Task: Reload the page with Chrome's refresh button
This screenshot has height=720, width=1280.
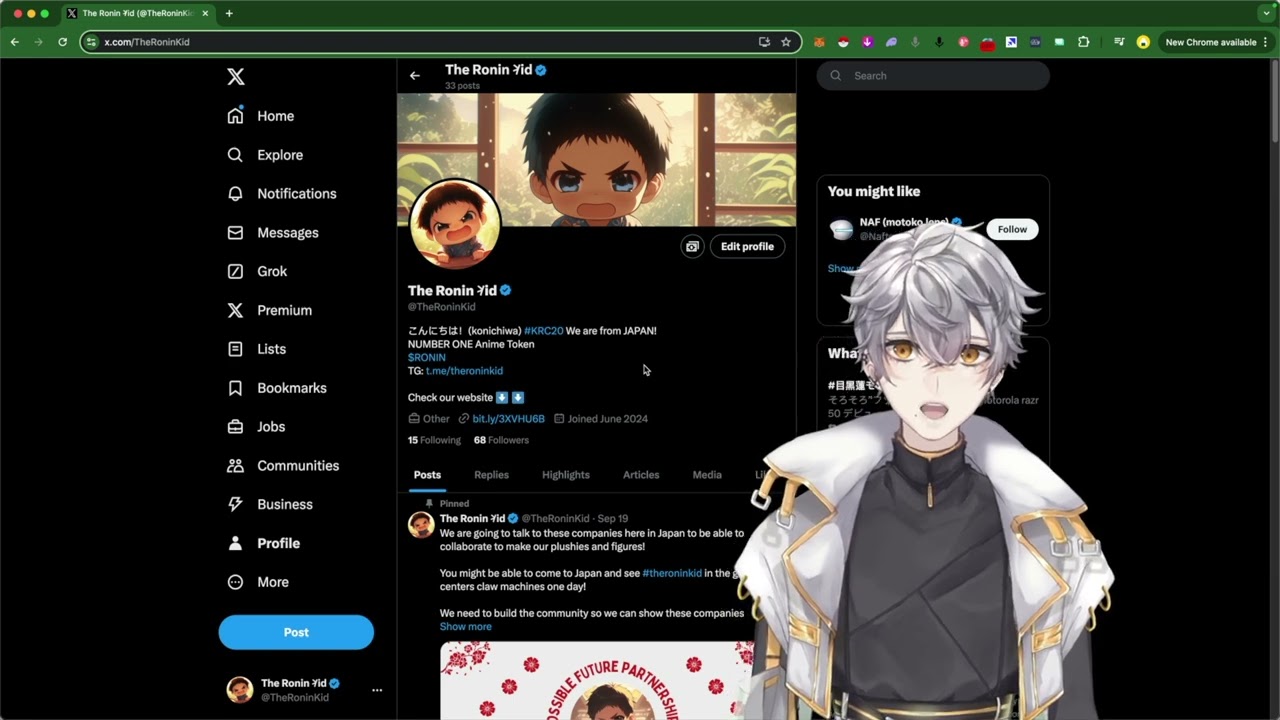Action: (x=62, y=42)
